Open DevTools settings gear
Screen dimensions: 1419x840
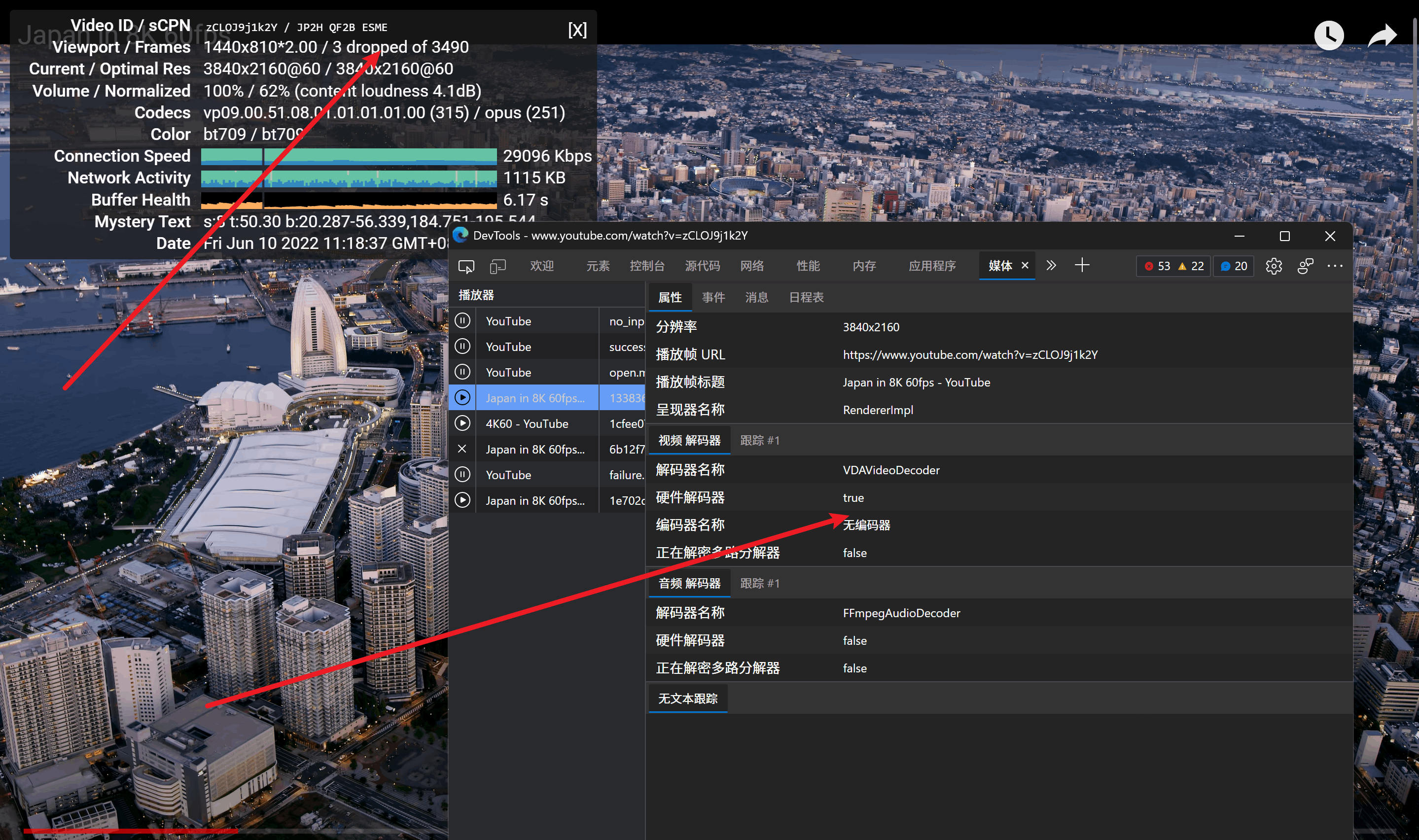coord(1273,266)
